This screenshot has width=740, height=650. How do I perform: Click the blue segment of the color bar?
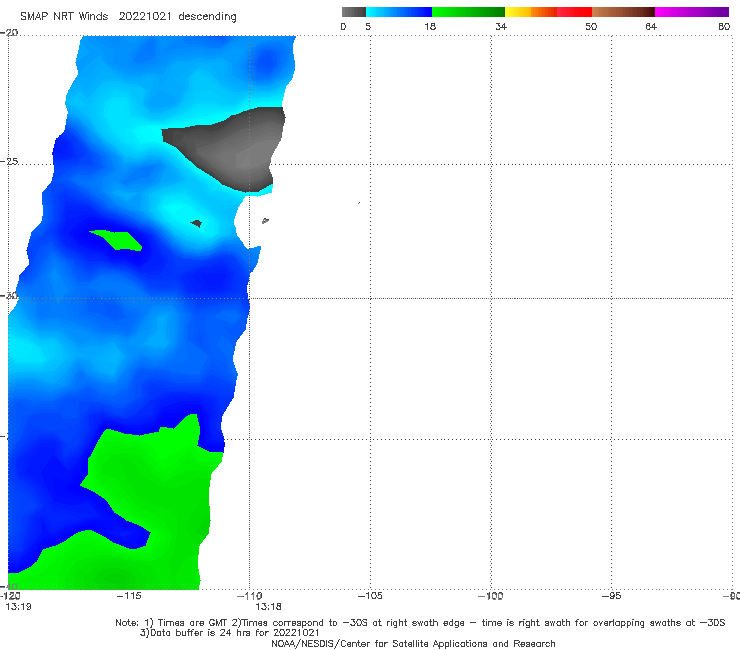(399, 12)
